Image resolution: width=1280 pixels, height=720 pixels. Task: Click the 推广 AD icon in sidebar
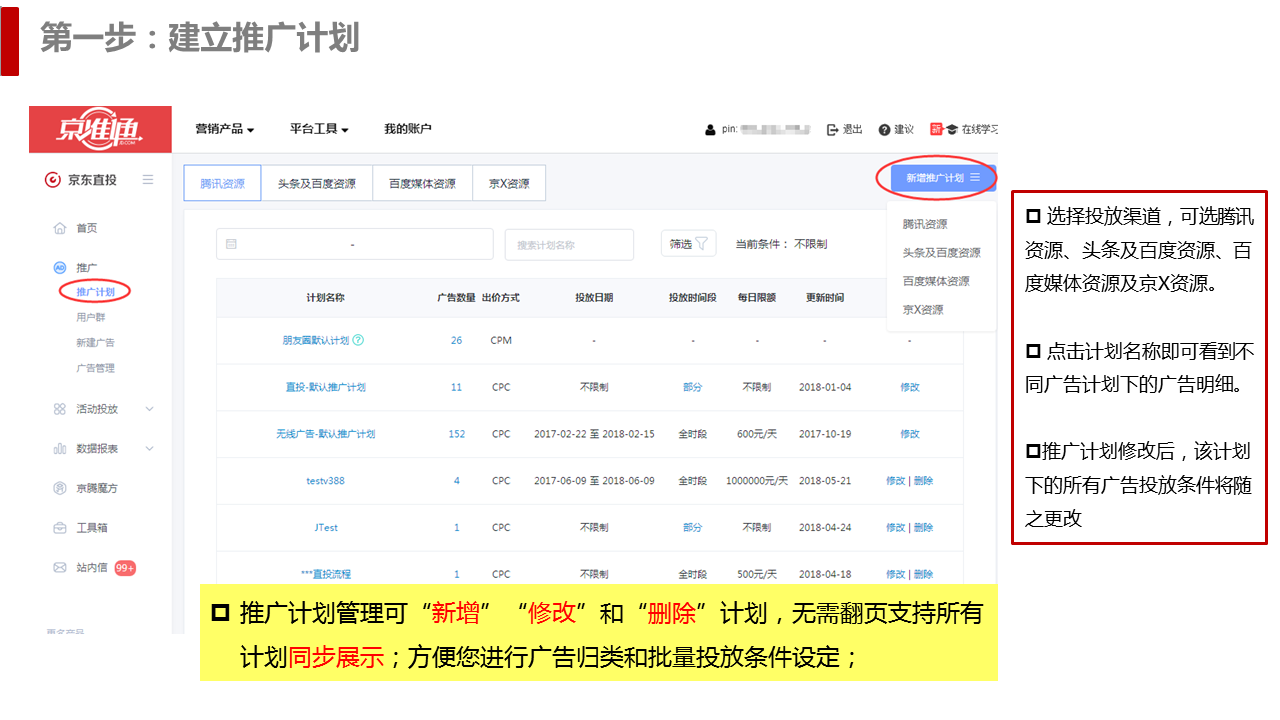pos(59,267)
